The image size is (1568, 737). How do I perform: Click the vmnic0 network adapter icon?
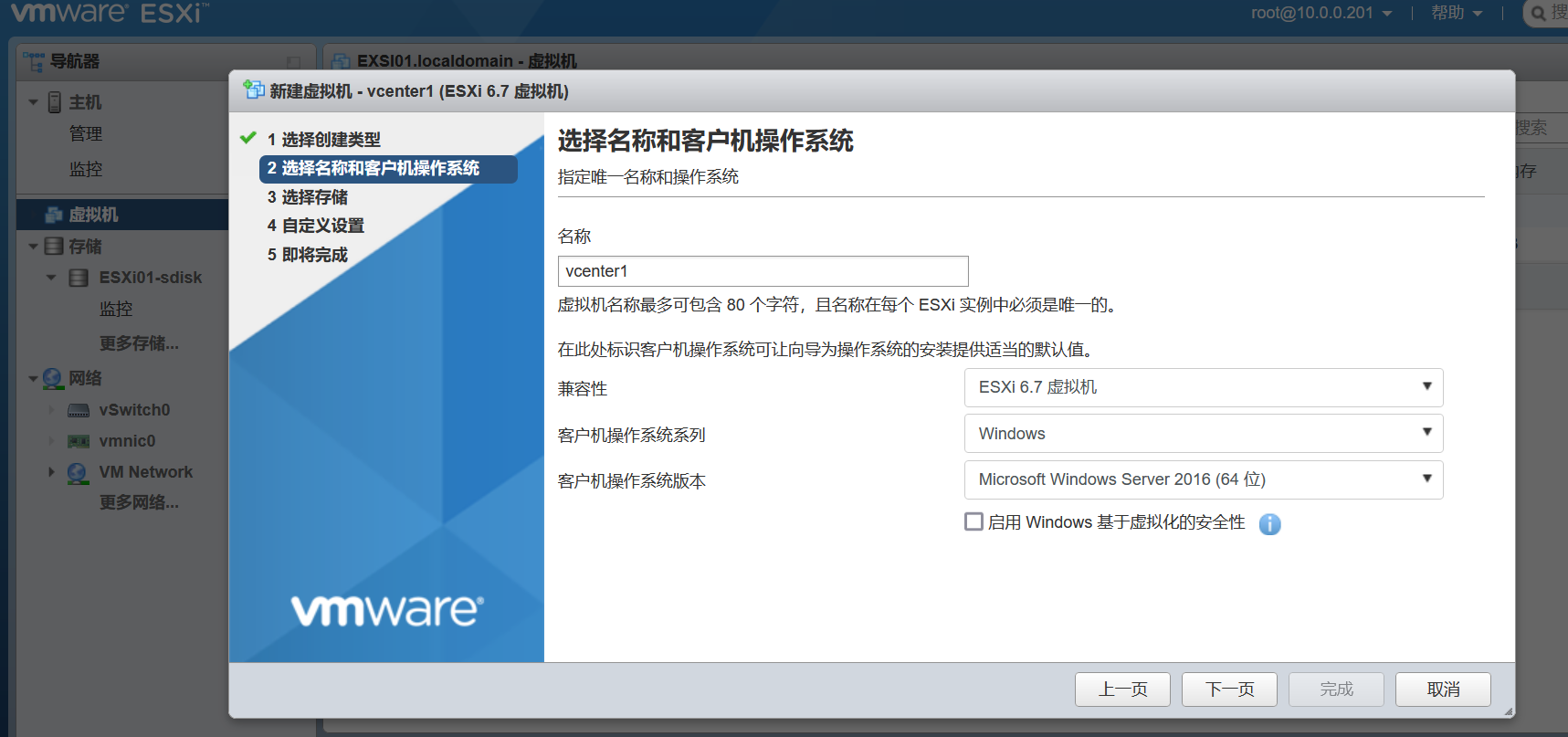click(79, 441)
